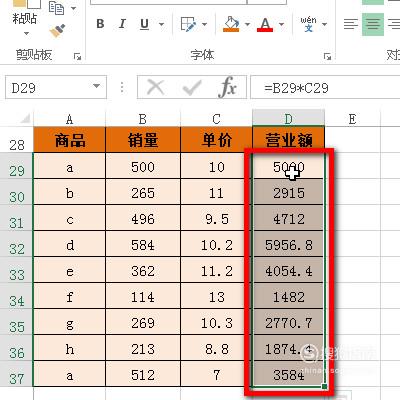Toggle Underline formatting
This screenshot has height=400, width=400.
click(x=144, y=24)
